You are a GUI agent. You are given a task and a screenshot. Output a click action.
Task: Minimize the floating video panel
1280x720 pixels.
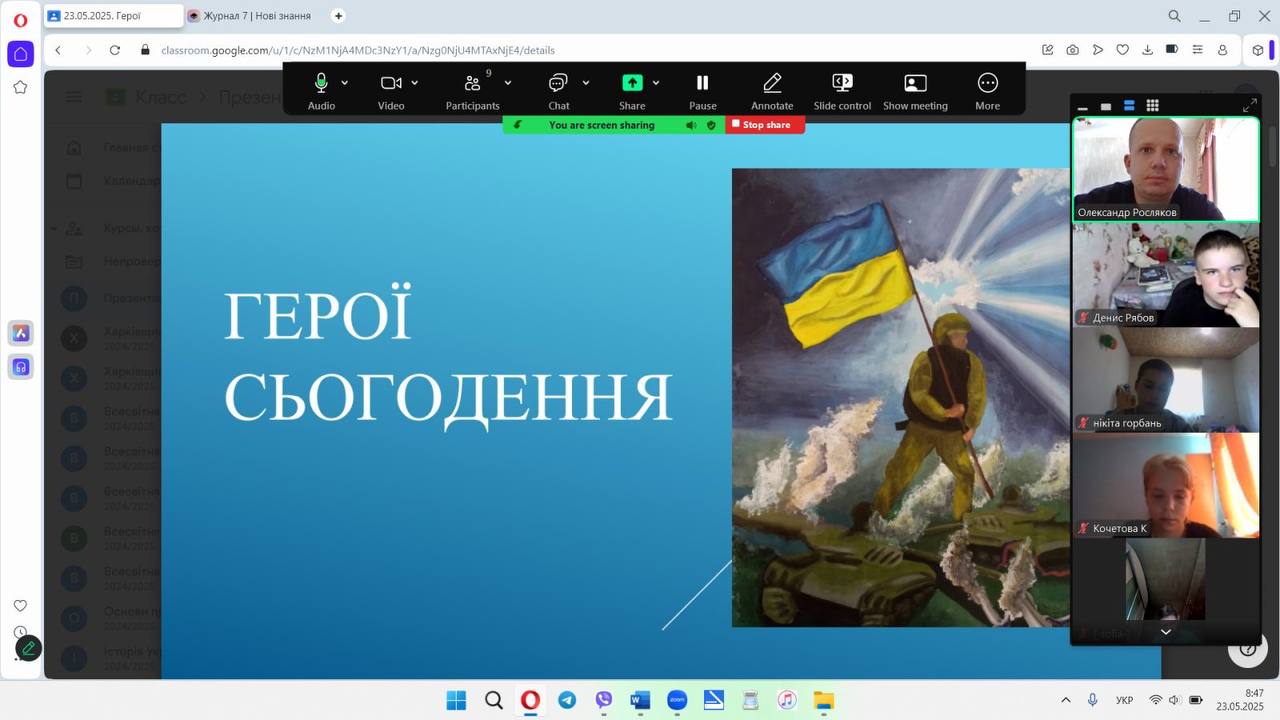tap(1082, 106)
